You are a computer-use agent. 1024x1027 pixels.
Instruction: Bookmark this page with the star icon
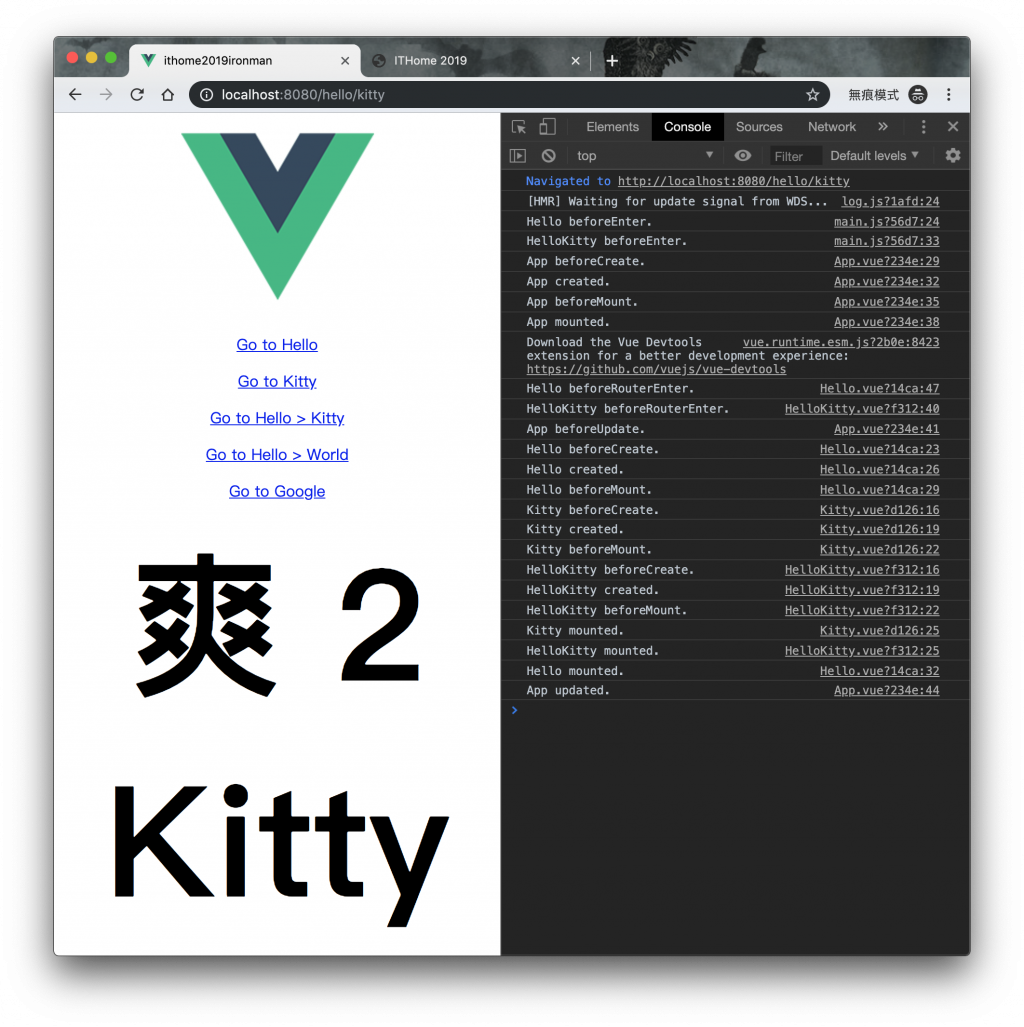click(812, 94)
